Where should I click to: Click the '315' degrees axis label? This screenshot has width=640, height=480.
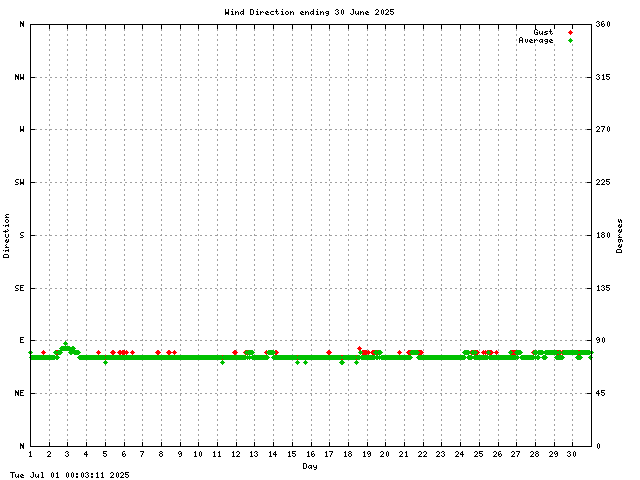click(x=603, y=77)
